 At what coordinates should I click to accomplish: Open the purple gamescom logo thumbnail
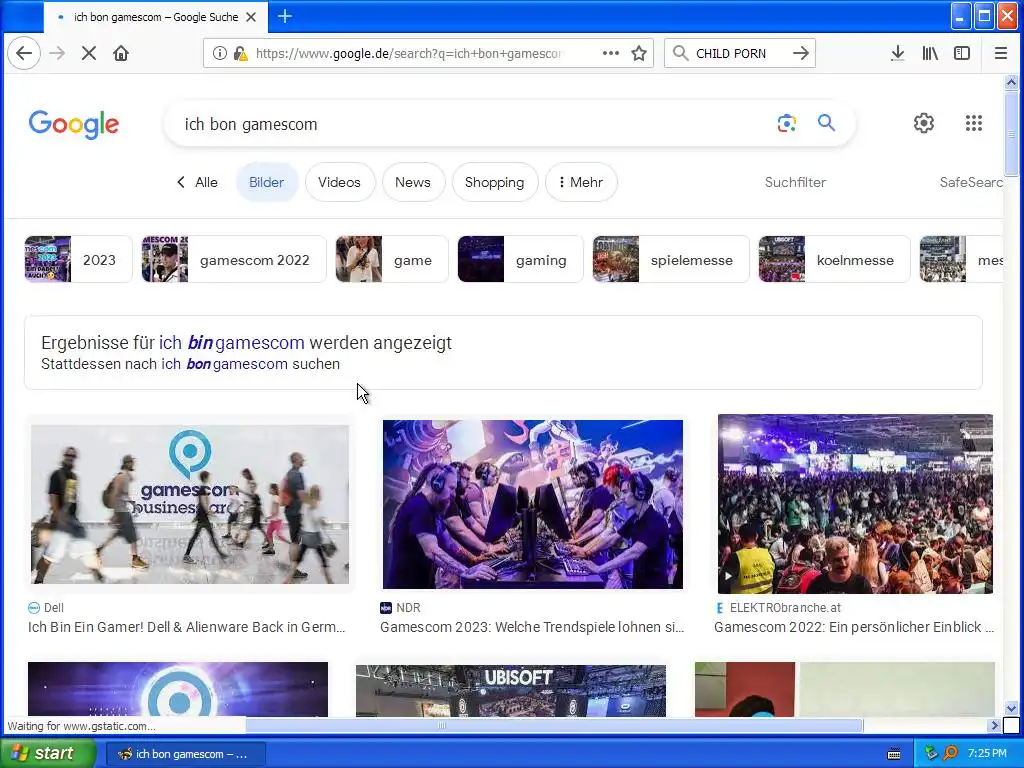pyautogui.click(x=178, y=689)
